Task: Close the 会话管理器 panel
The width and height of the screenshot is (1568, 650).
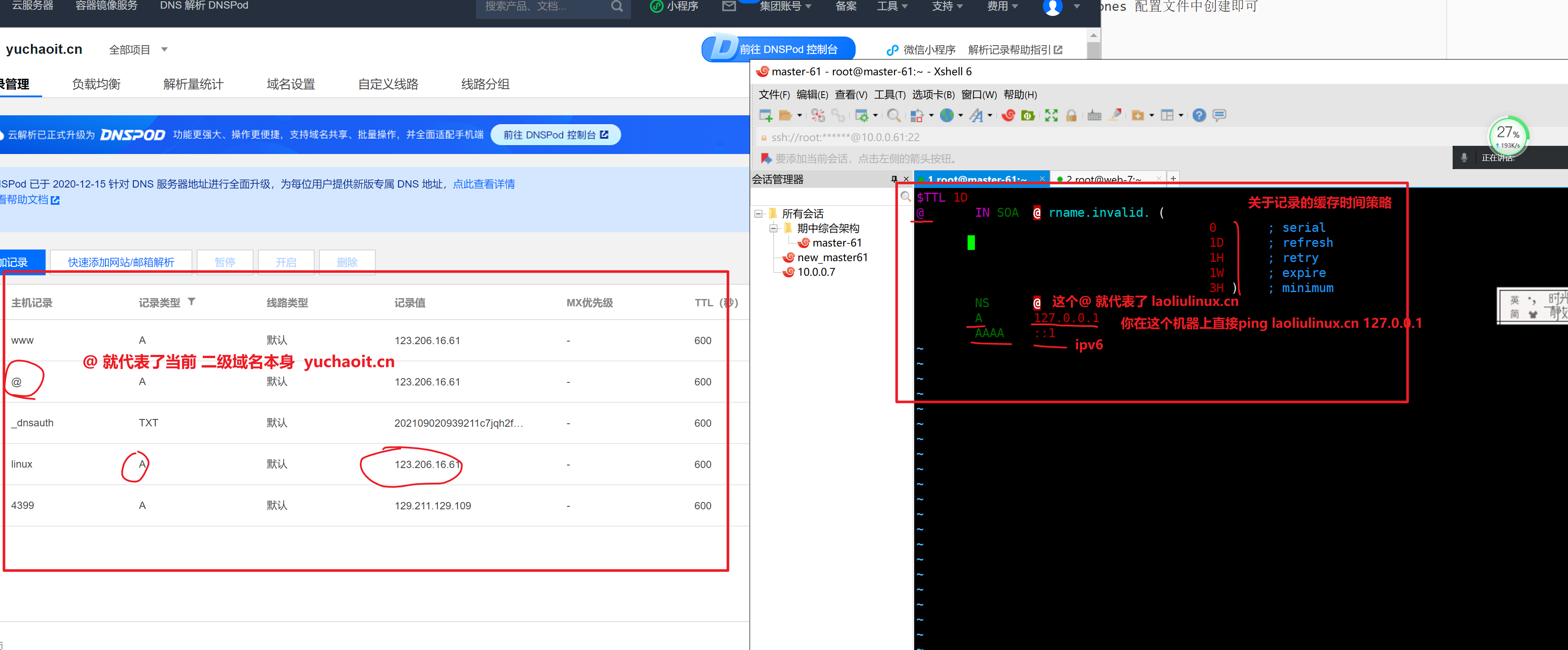Action: point(906,179)
